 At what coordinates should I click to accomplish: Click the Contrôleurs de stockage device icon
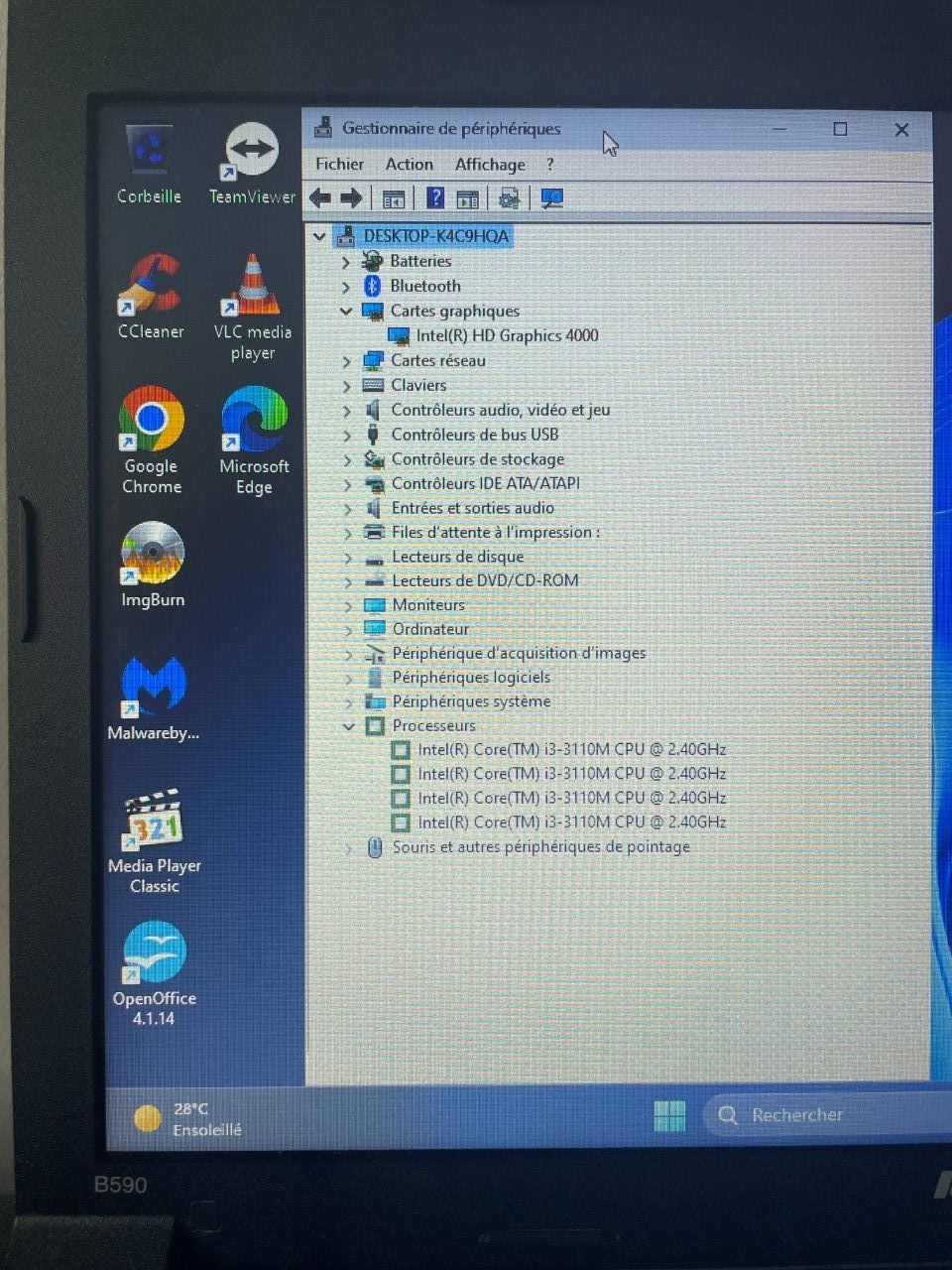click(374, 459)
